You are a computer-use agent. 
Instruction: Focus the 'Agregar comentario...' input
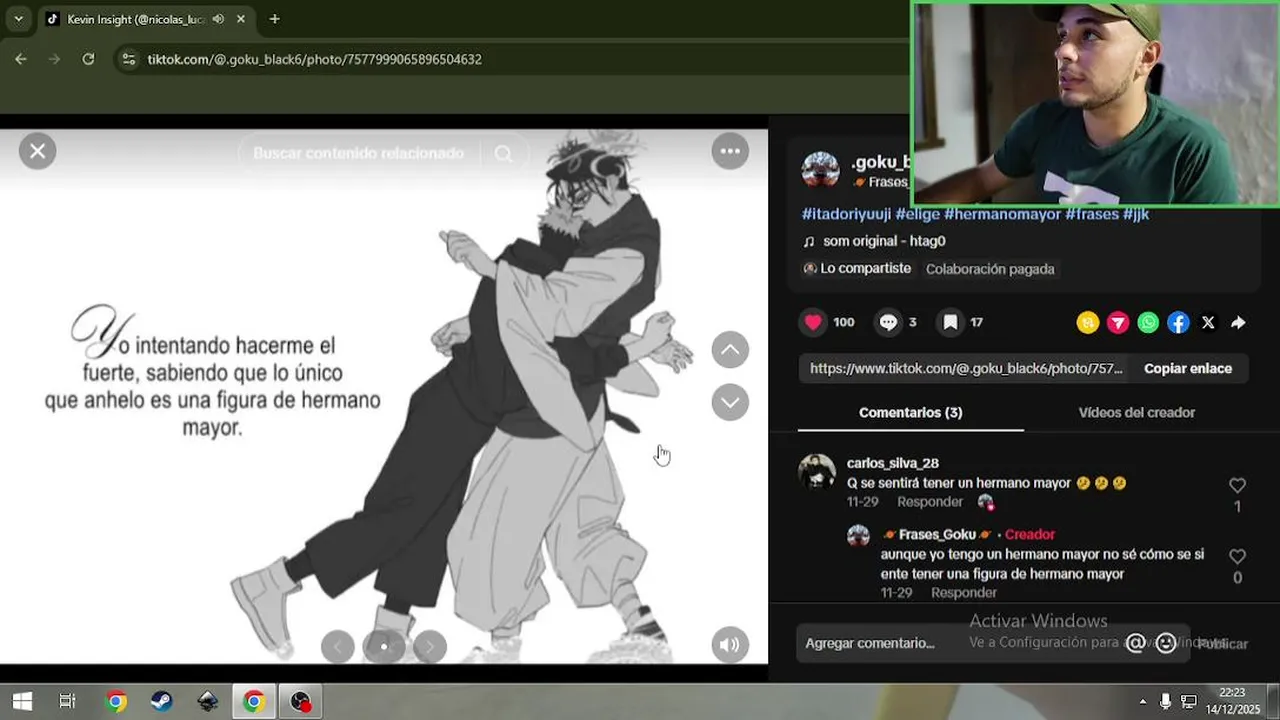point(958,643)
